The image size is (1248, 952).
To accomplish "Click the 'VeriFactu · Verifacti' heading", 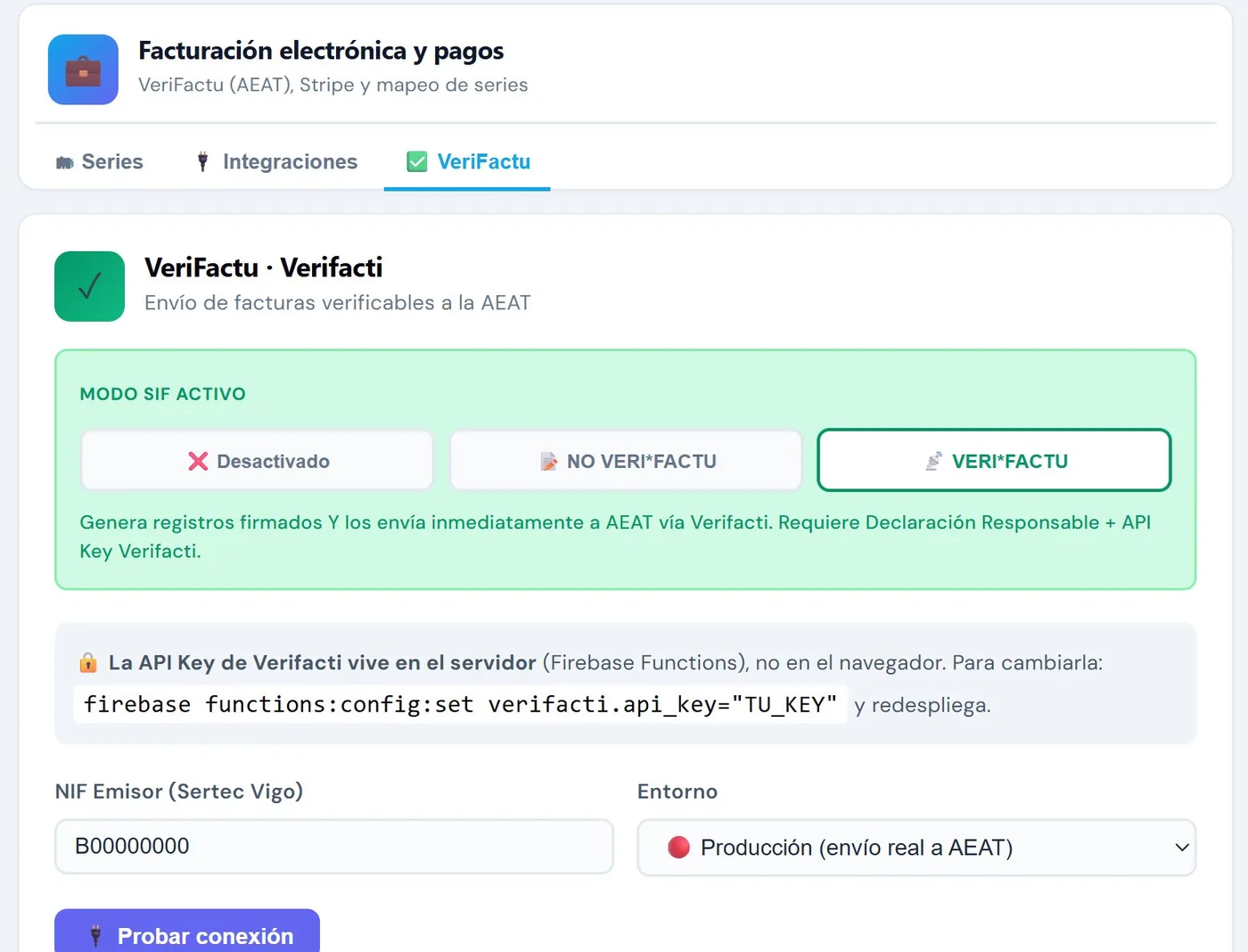I will [264, 267].
